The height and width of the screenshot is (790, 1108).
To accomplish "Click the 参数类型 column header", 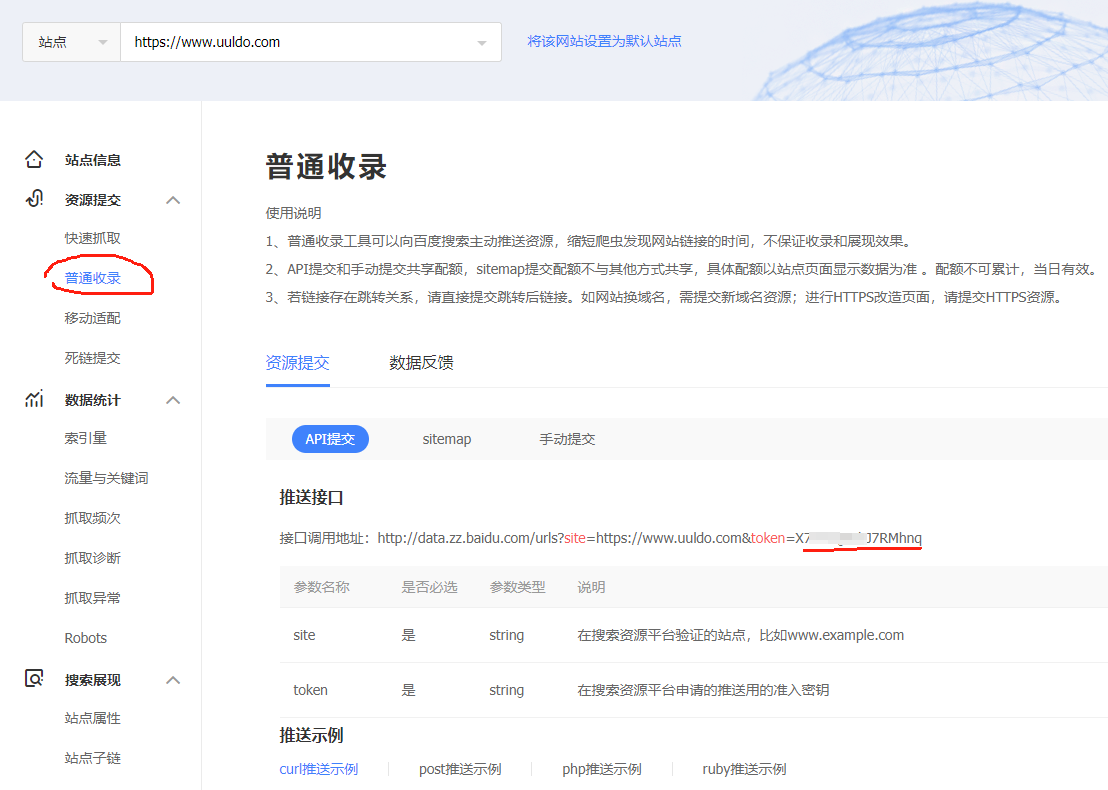I will [x=517, y=587].
